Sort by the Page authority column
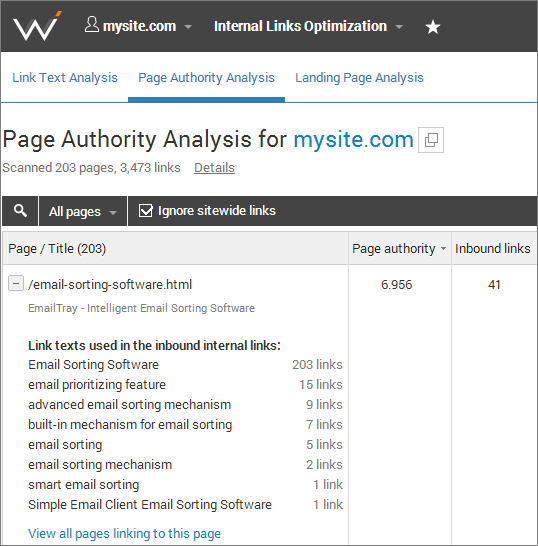 [x=399, y=249]
